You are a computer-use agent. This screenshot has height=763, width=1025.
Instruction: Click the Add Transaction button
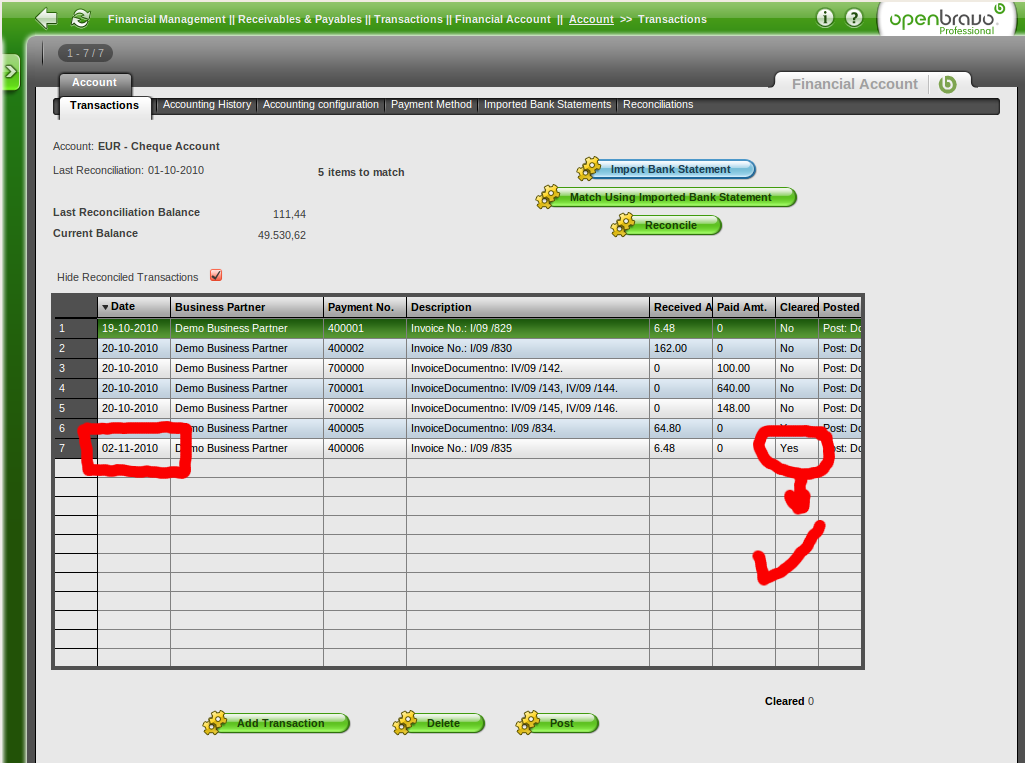(x=280, y=723)
